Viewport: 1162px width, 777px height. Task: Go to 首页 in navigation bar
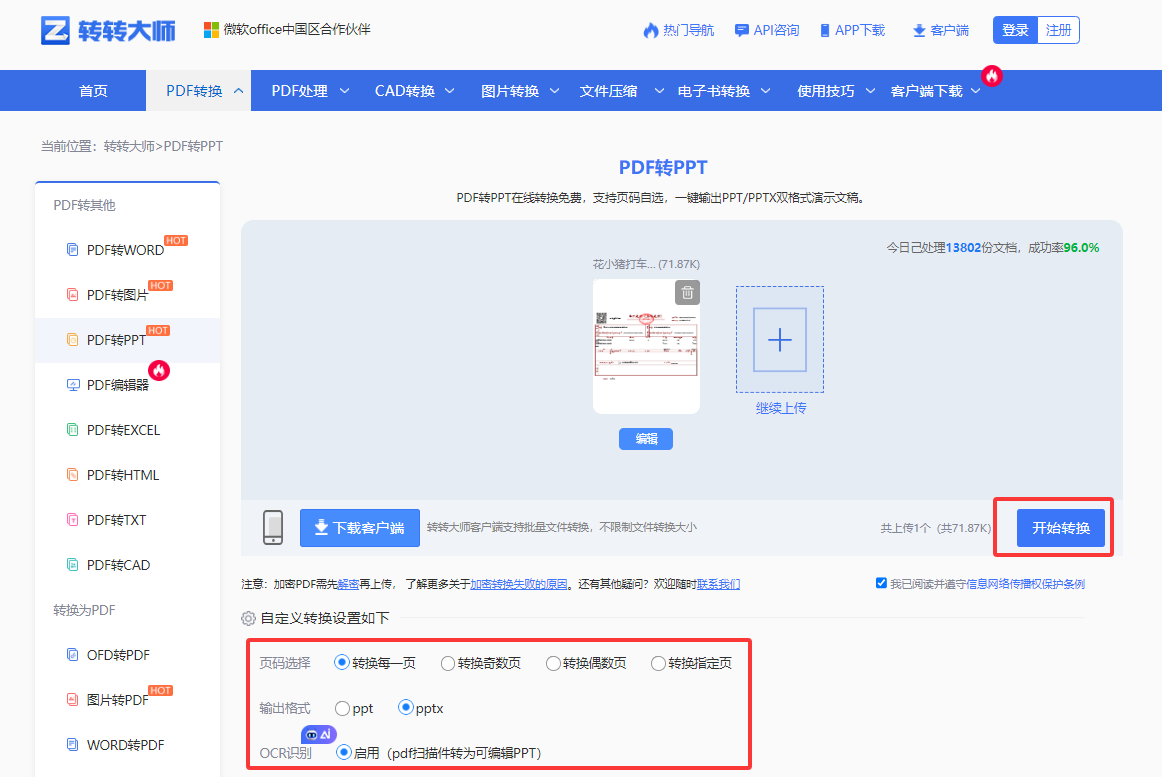[93, 91]
